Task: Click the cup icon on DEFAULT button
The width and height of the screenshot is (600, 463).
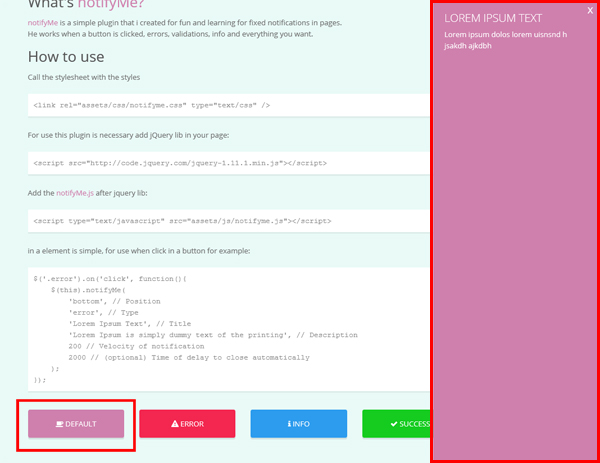Action: click(59, 424)
